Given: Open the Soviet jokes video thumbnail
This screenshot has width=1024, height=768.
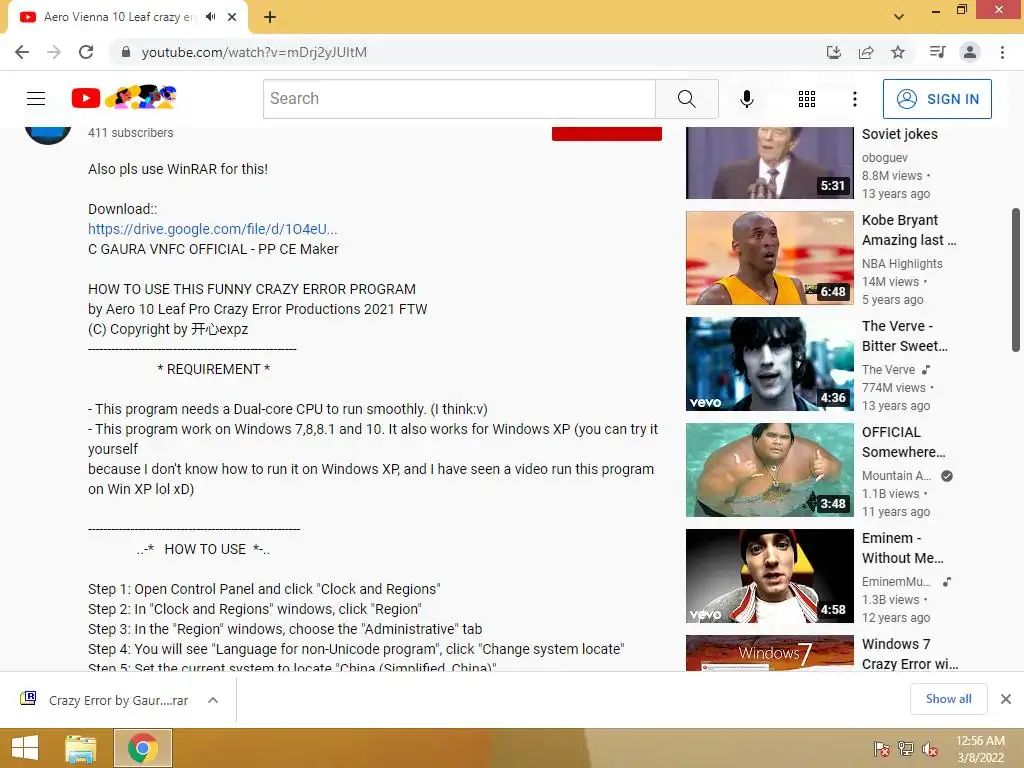Looking at the screenshot, I should tap(769, 163).
